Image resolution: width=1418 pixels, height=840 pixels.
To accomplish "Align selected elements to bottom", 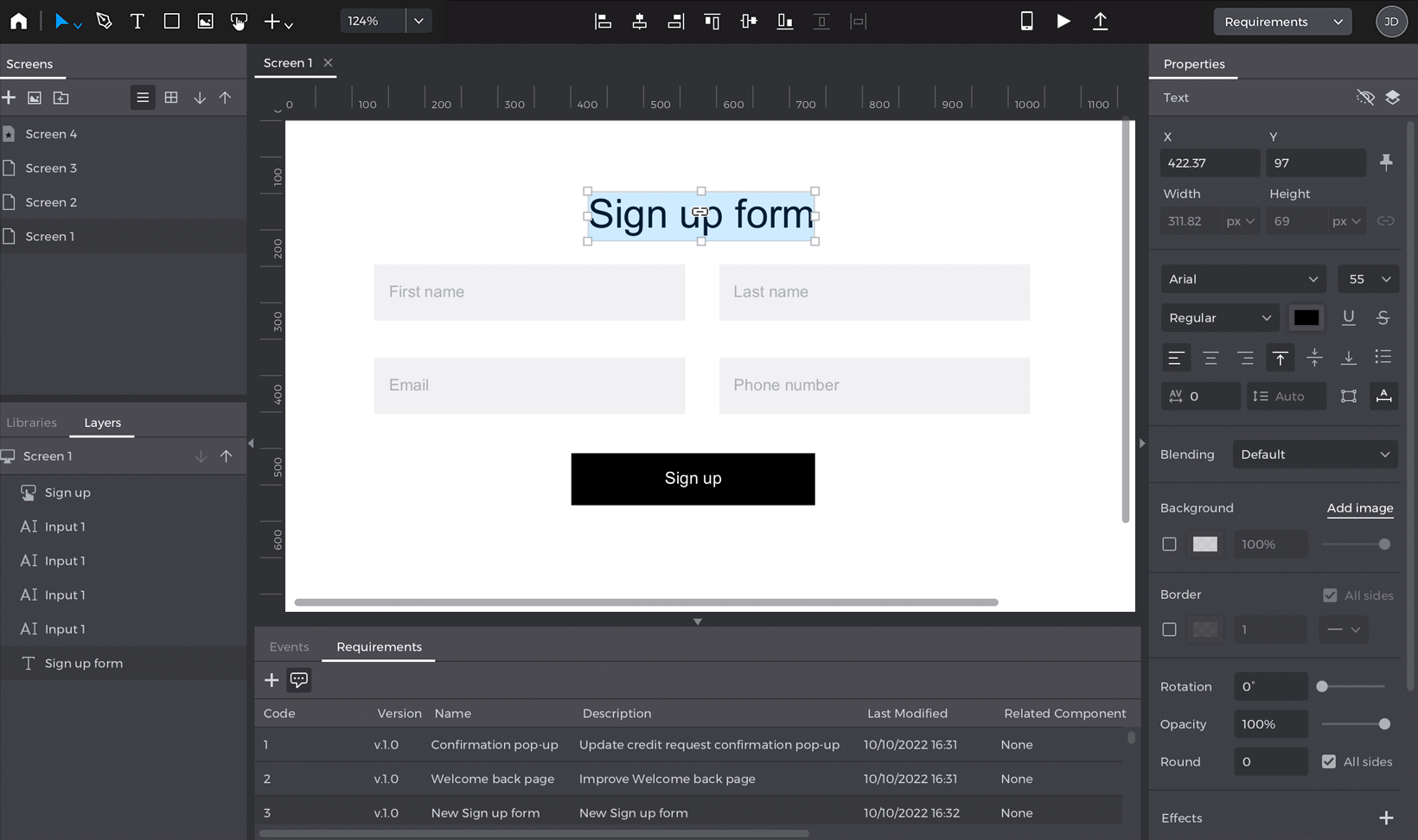I will pos(784,21).
